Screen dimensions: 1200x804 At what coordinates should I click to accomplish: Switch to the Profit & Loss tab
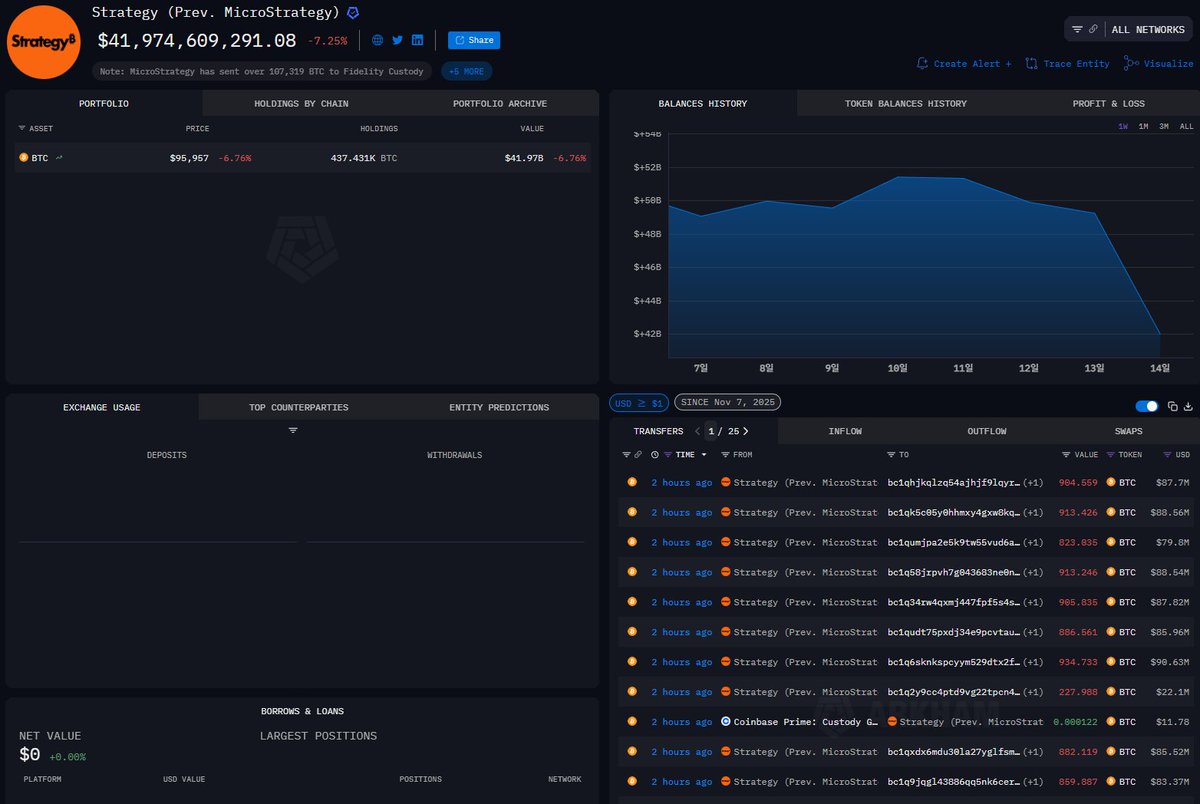pyautogui.click(x=1108, y=103)
